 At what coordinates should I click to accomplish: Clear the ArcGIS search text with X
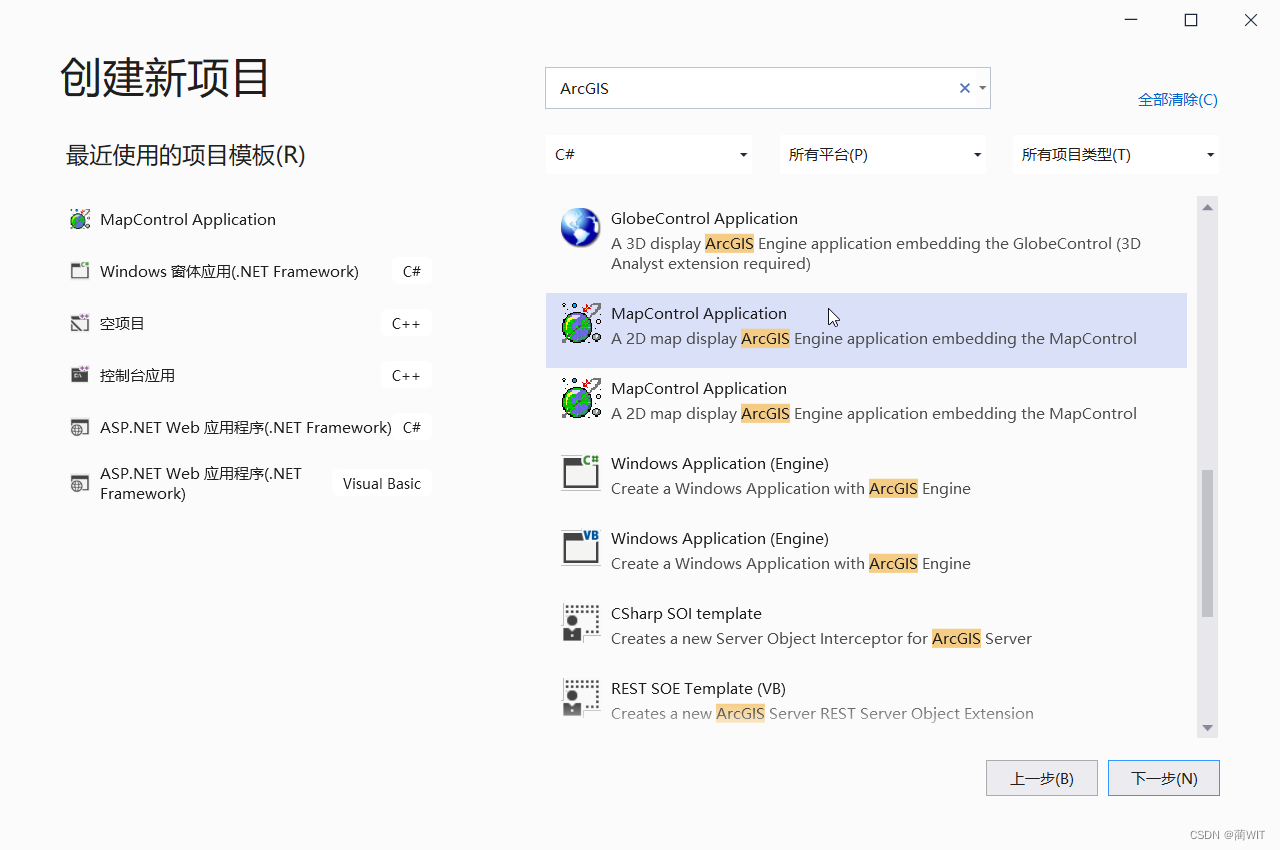click(965, 88)
